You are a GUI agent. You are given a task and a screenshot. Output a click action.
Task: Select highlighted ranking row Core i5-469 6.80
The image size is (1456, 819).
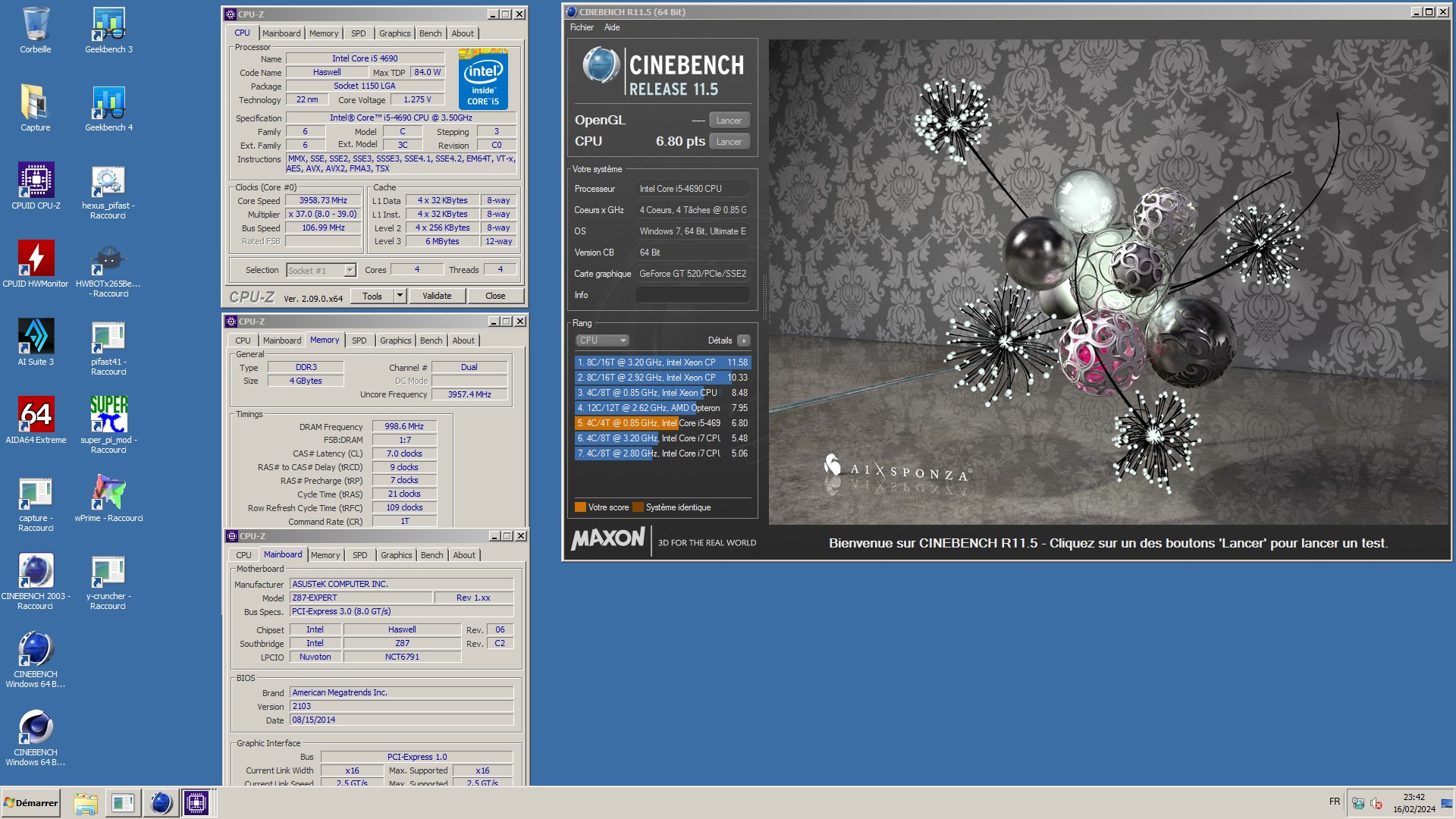click(x=663, y=423)
